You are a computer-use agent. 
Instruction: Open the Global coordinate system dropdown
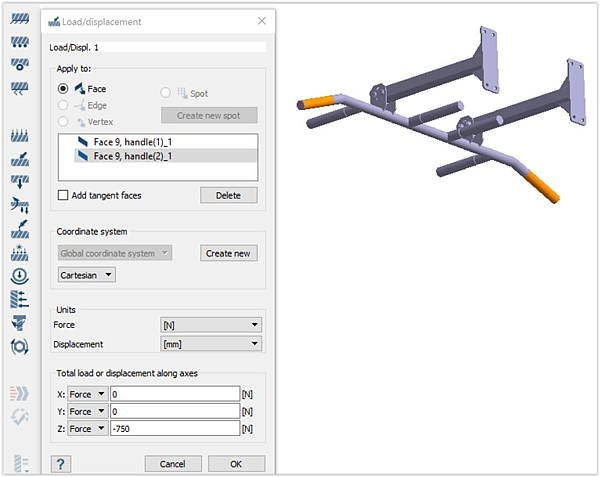pos(115,253)
